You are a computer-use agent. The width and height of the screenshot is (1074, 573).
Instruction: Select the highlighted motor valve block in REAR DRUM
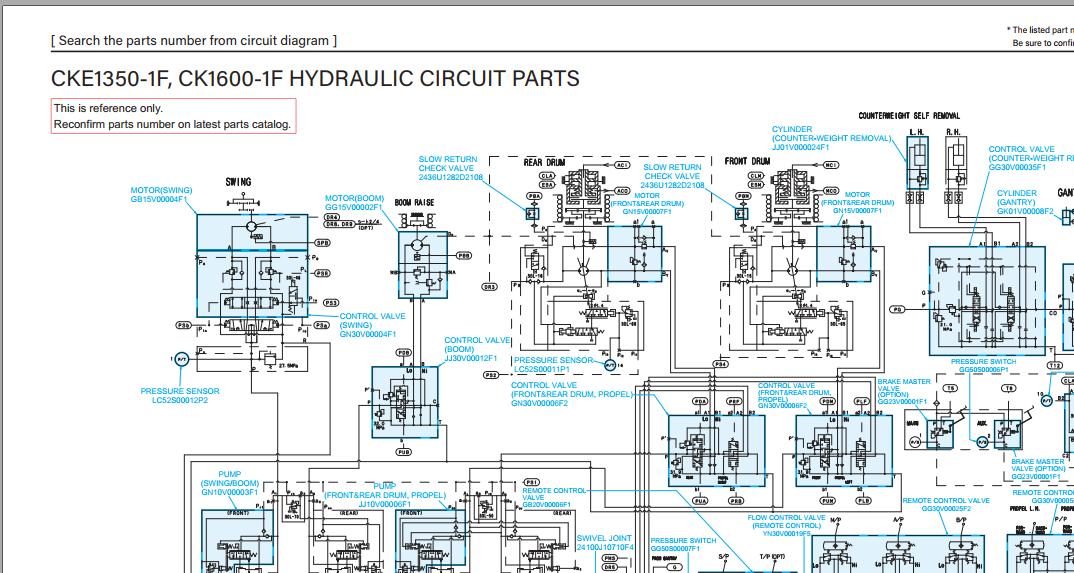pos(634,253)
